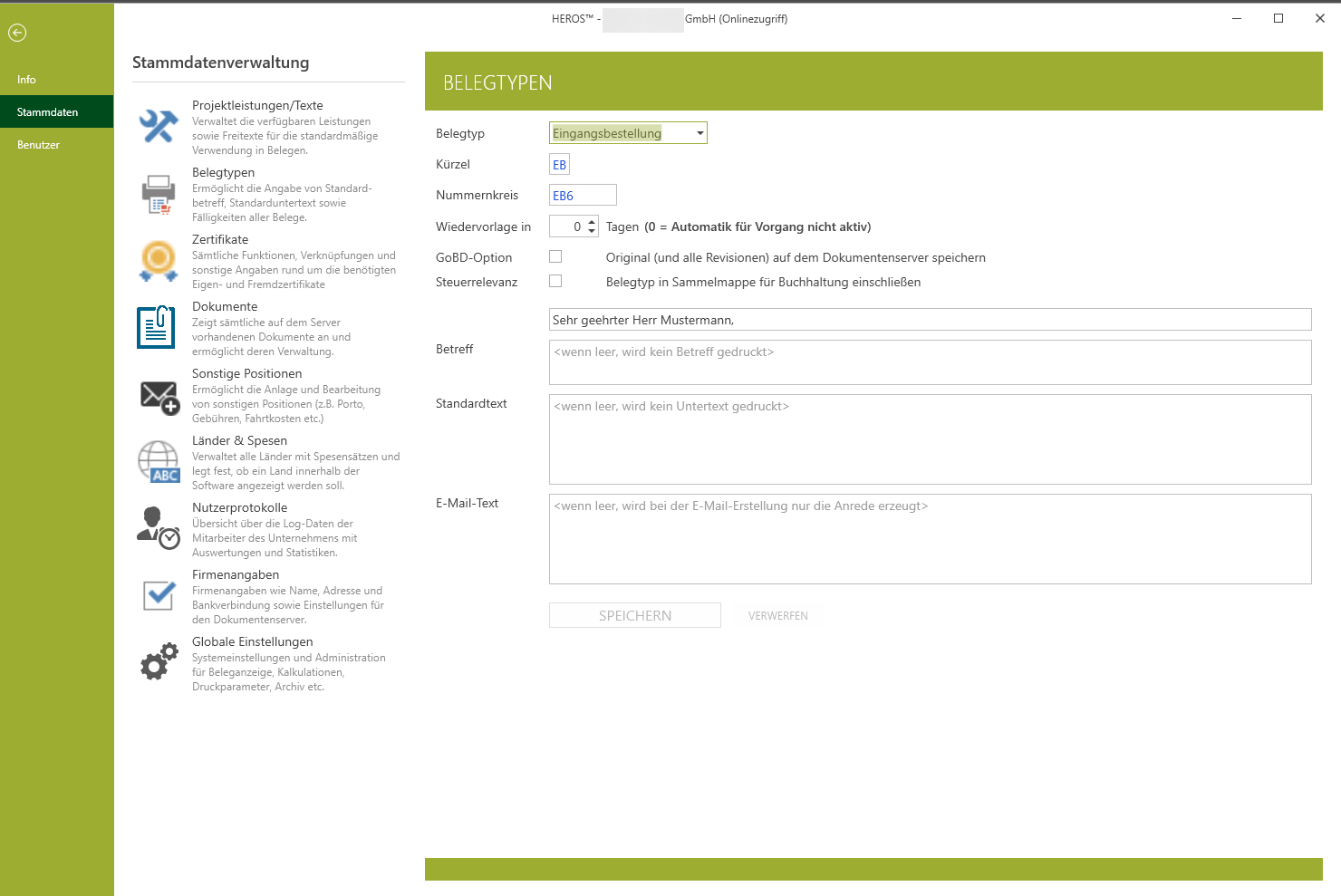The width and height of the screenshot is (1341, 896).
Task: Open Zertifikate medal icon
Action: tap(159, 261)
